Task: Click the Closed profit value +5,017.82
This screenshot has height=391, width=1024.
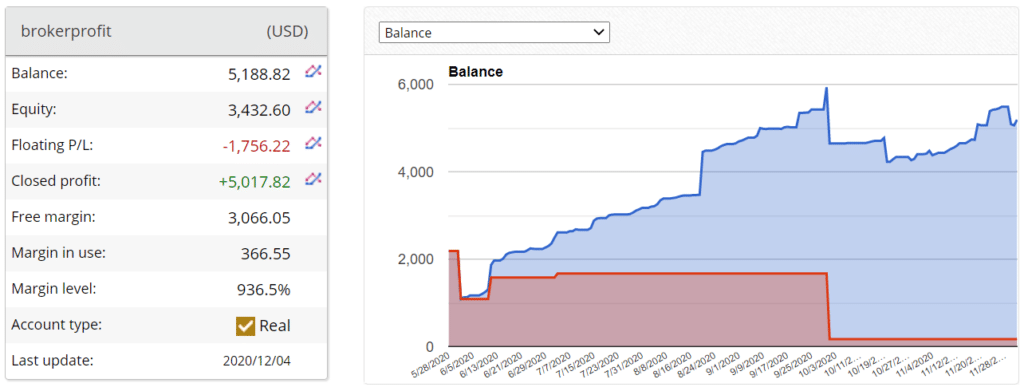Action: [256, 182]
